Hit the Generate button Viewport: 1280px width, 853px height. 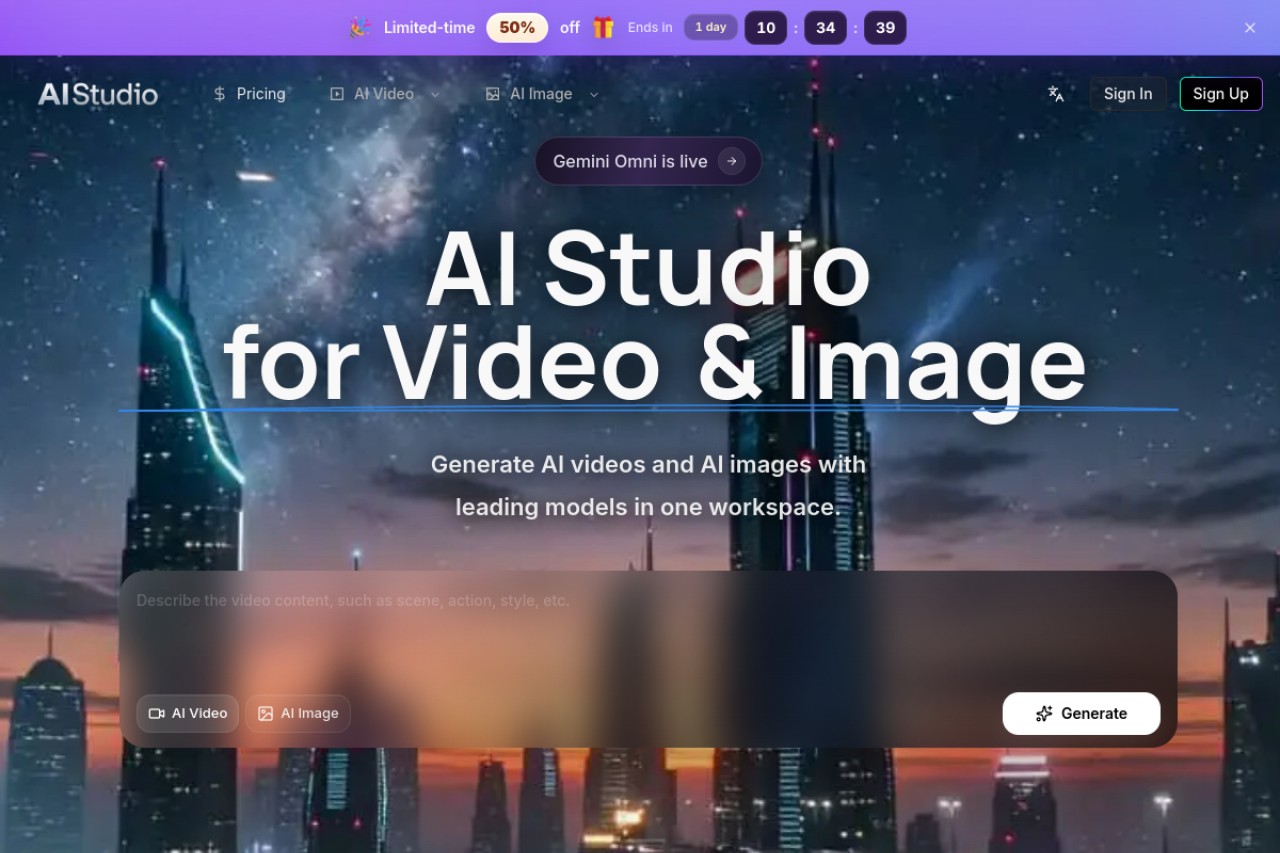coord(1081,713)
